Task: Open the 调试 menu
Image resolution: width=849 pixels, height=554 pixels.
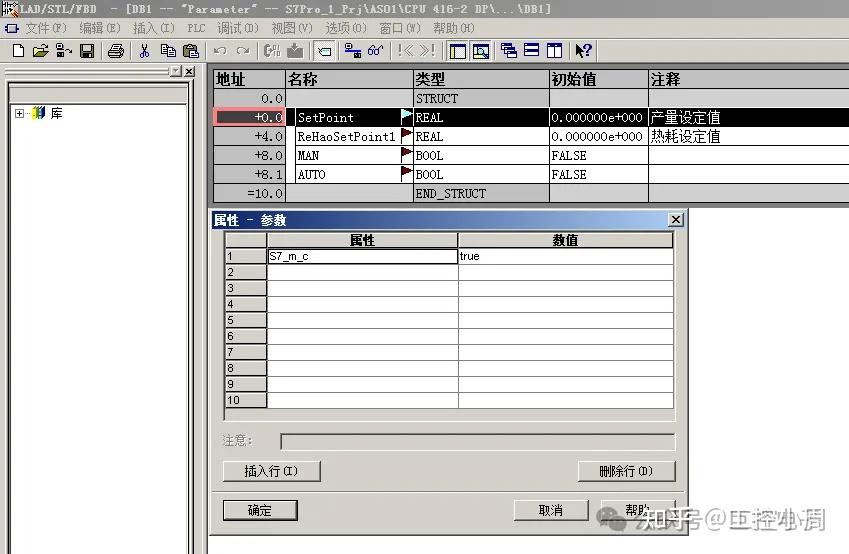Action: point(238,28)
